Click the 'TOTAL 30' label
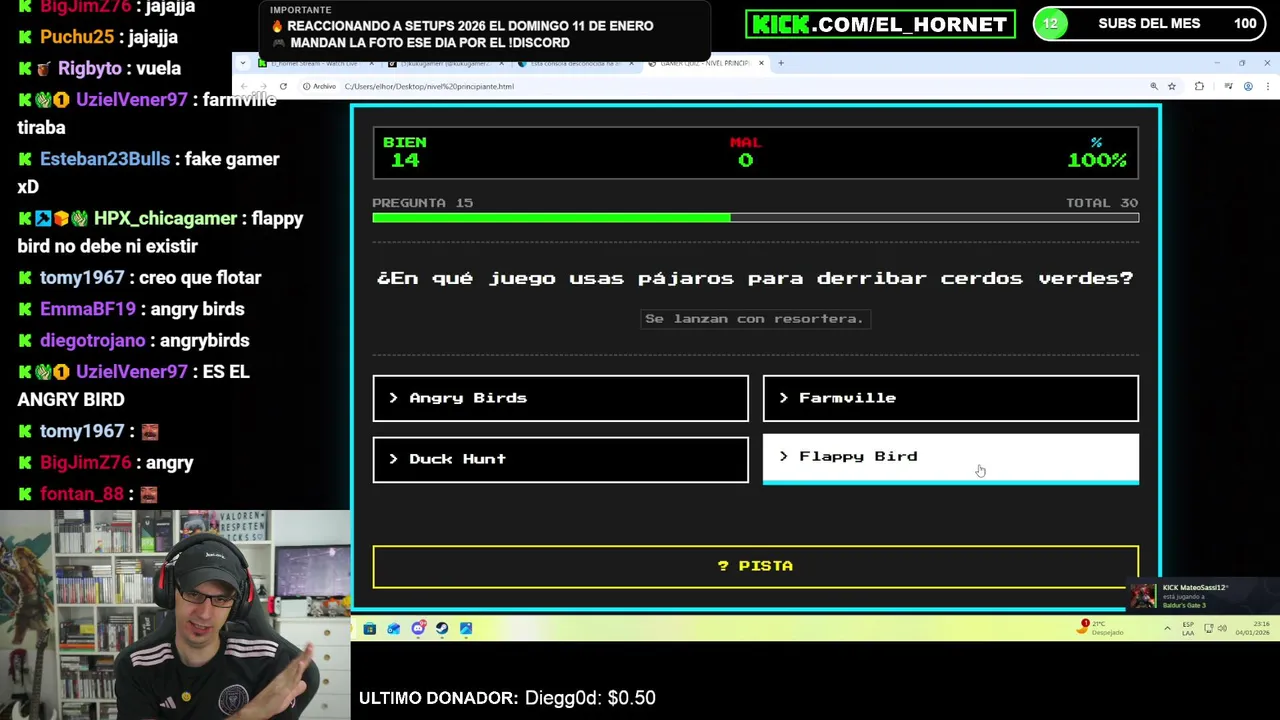 [x=1101, y=203]
